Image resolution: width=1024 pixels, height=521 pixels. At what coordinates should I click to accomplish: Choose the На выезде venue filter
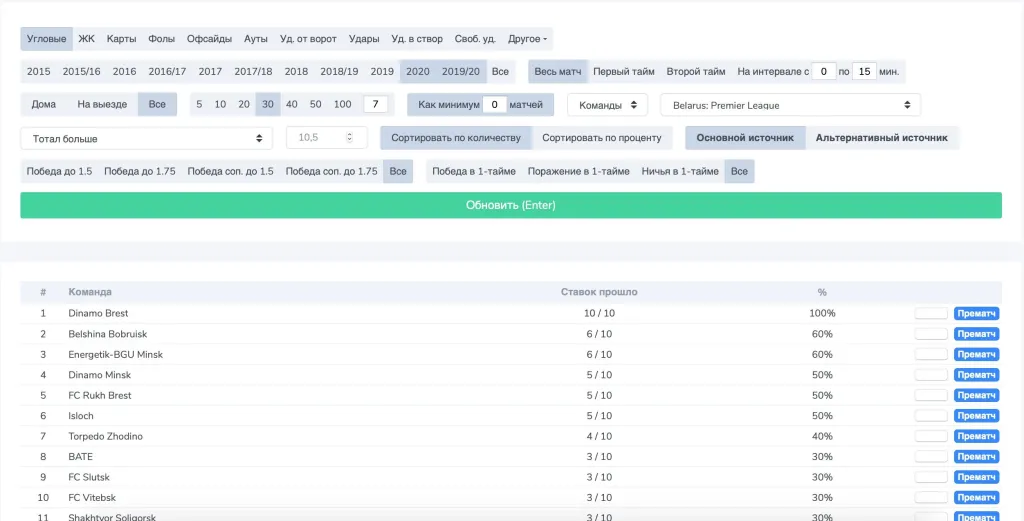pos(102,104)
